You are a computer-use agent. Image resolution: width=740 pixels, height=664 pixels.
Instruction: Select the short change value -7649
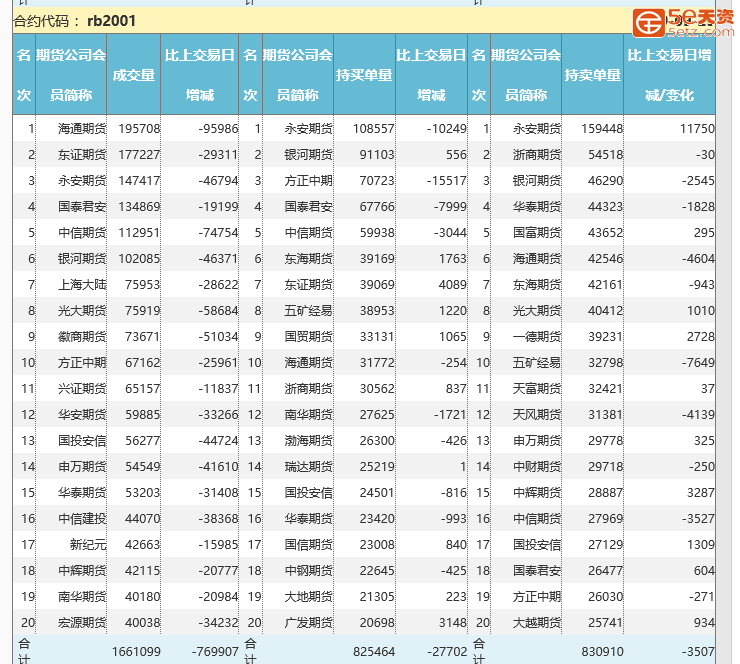698,362
